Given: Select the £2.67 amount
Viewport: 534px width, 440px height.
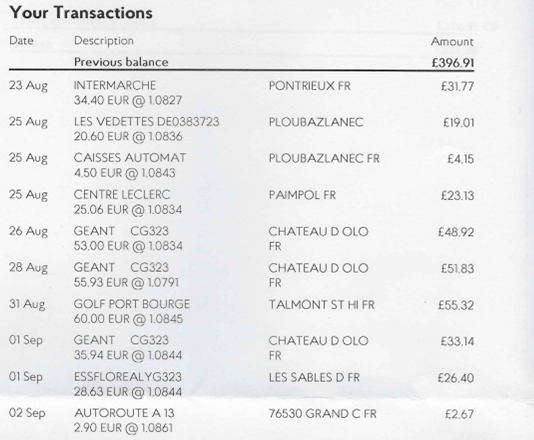Looking at the screenshot, I should [x=459, y=414].
